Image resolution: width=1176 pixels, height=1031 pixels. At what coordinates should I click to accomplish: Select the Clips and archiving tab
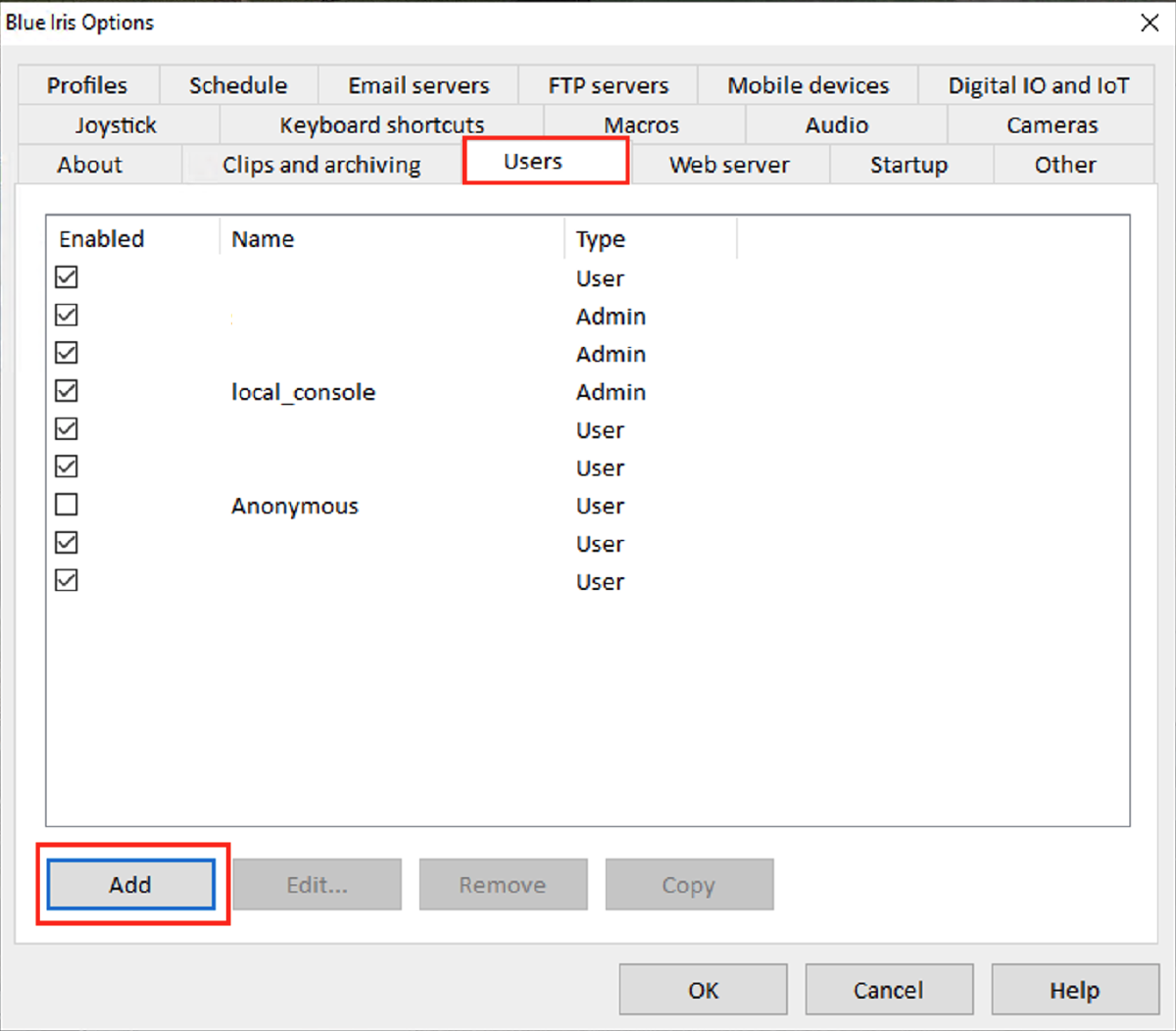pyautogui.click(x=321, y=165)
